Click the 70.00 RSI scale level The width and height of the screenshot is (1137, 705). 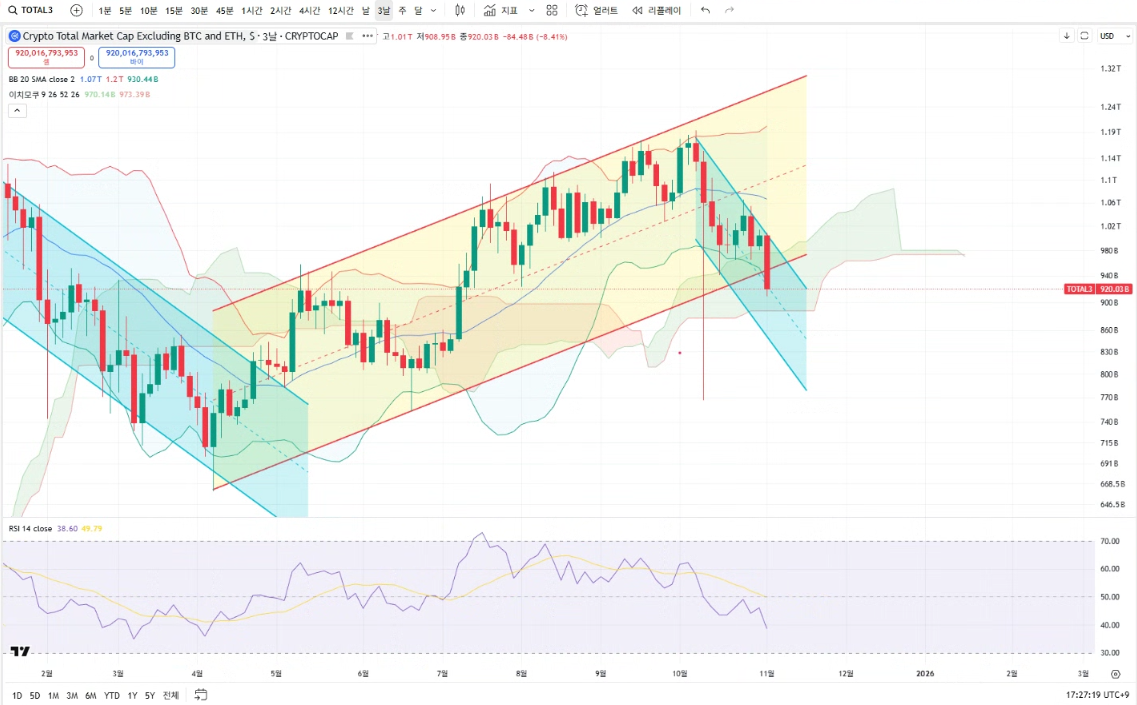[1110, 541]
